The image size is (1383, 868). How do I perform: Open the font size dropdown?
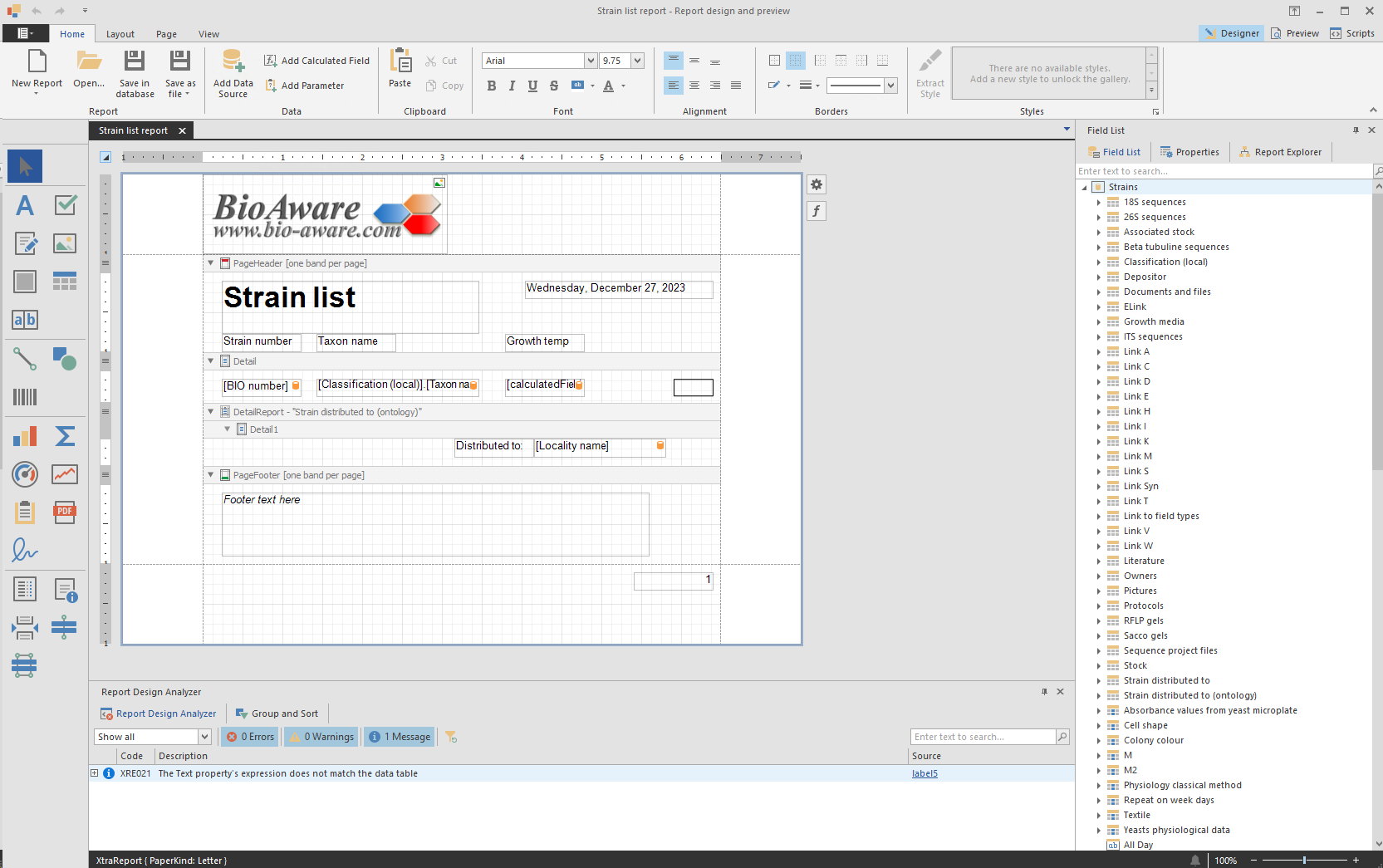point(636,60)
